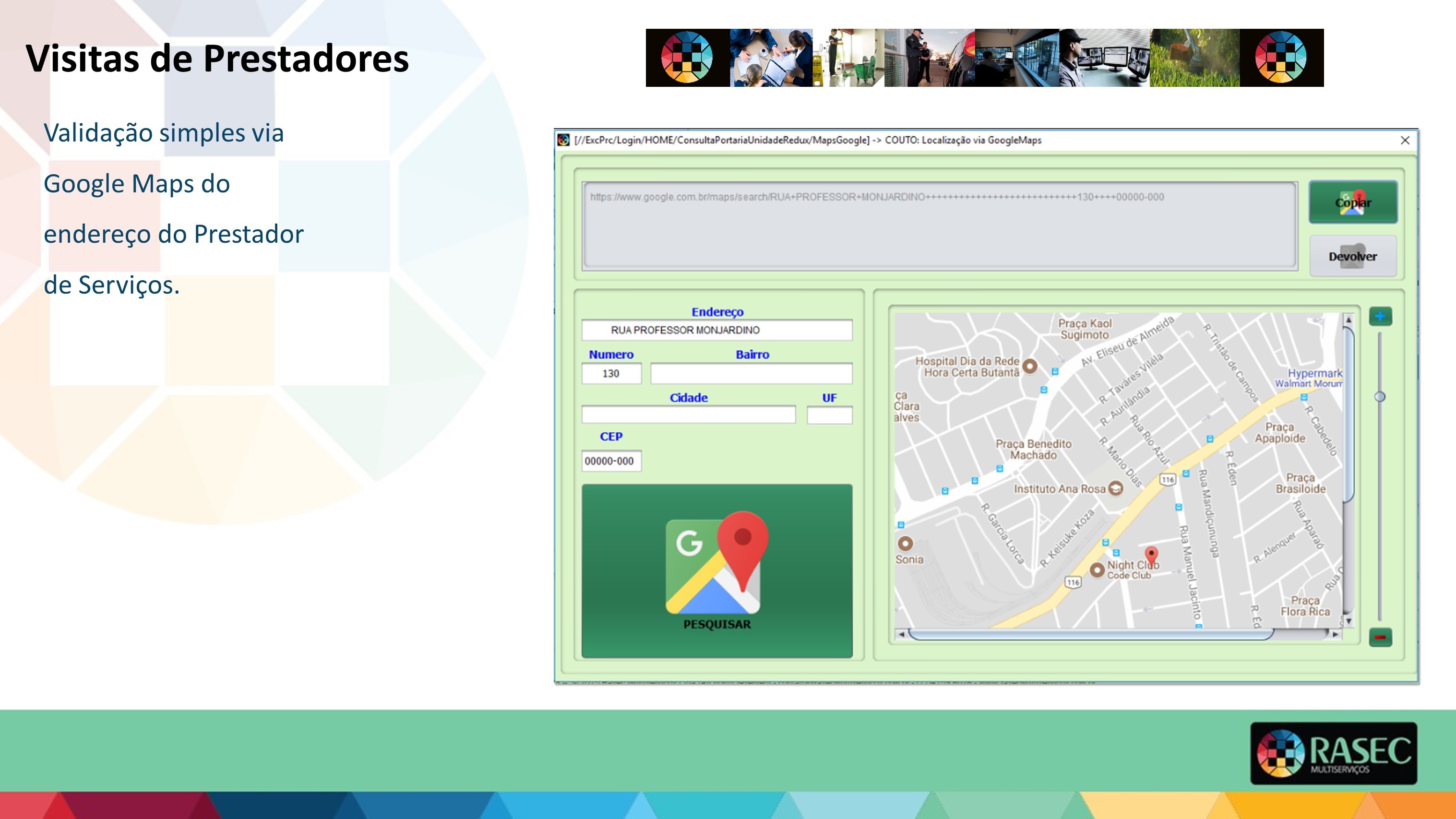Image resolution: width=1456 pixels, height=819 pixels.
Task: Click the green plus zoom-in icon
Action: pyautogui.click(x=1380, y=317)
